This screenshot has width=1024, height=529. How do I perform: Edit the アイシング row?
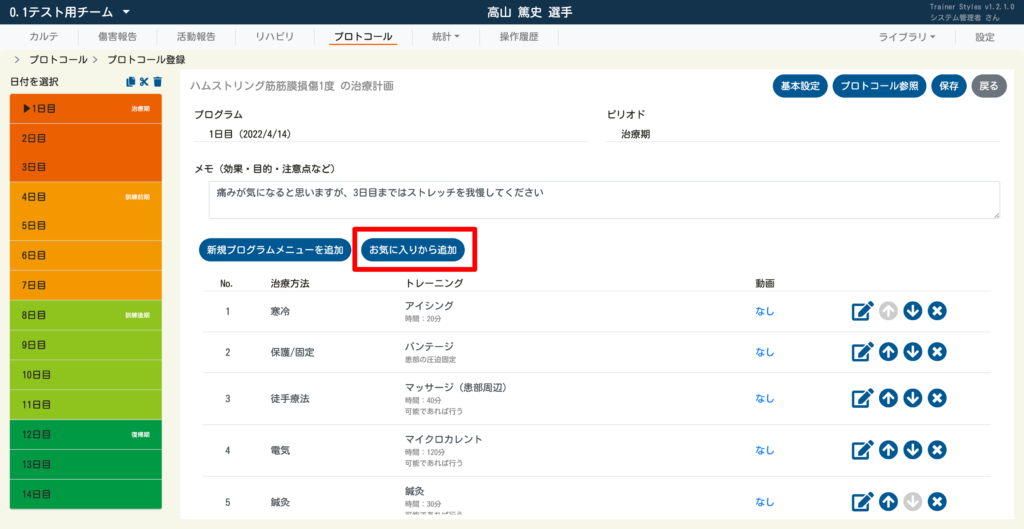point(862,312)
